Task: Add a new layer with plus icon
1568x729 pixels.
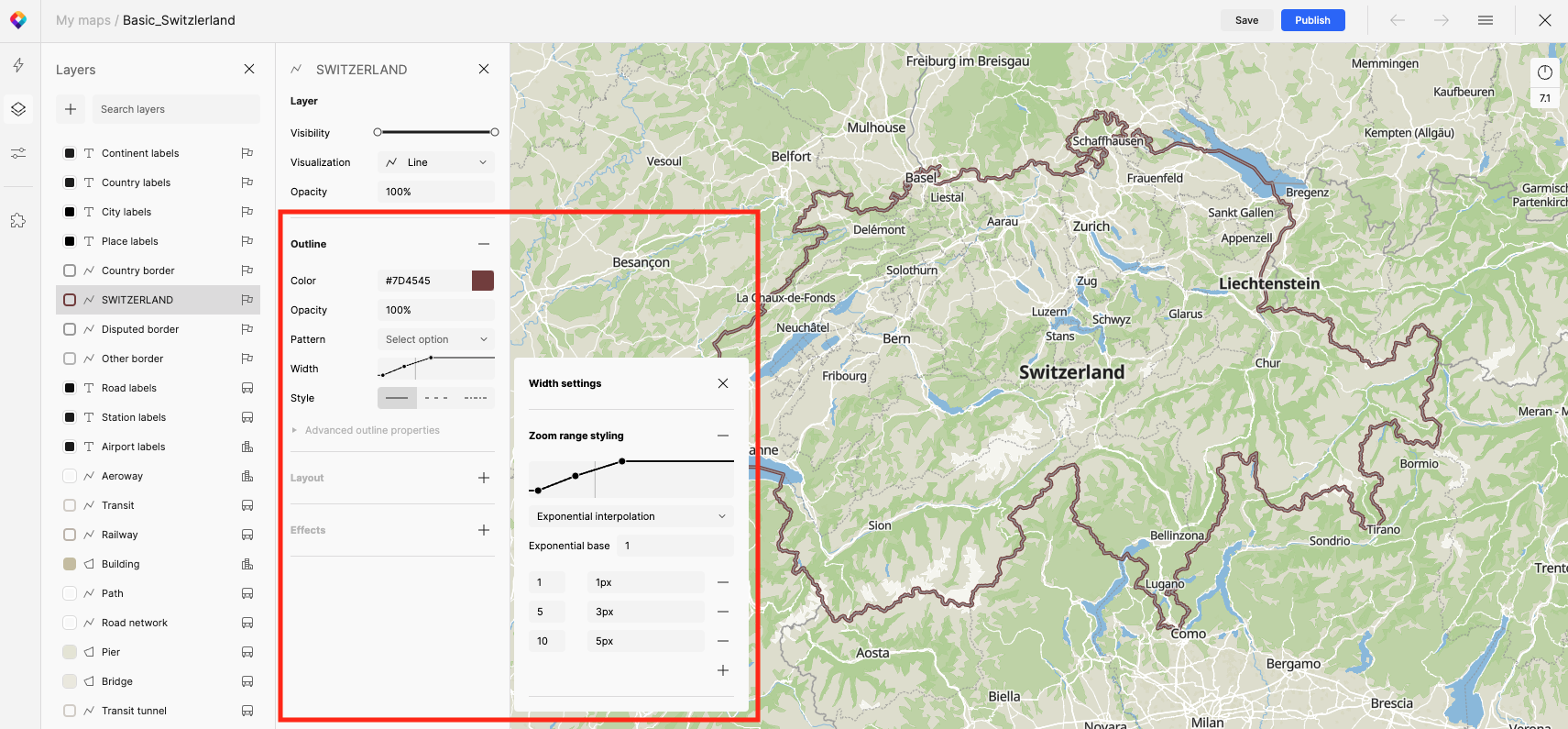Action: click(71, 109)
